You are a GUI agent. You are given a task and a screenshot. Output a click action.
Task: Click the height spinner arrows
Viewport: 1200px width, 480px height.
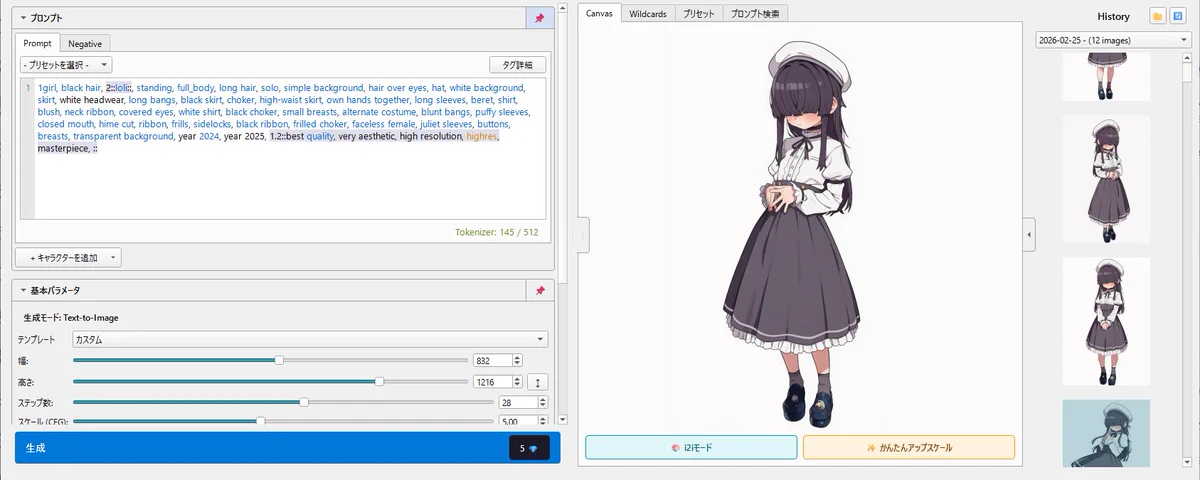click(517, 381)
